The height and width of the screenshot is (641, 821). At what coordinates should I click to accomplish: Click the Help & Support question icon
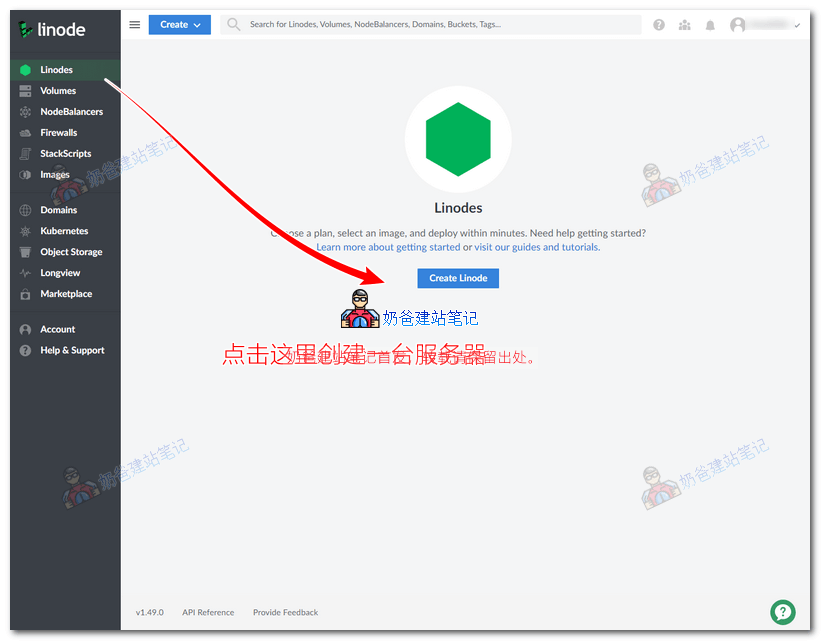point(25,350)
